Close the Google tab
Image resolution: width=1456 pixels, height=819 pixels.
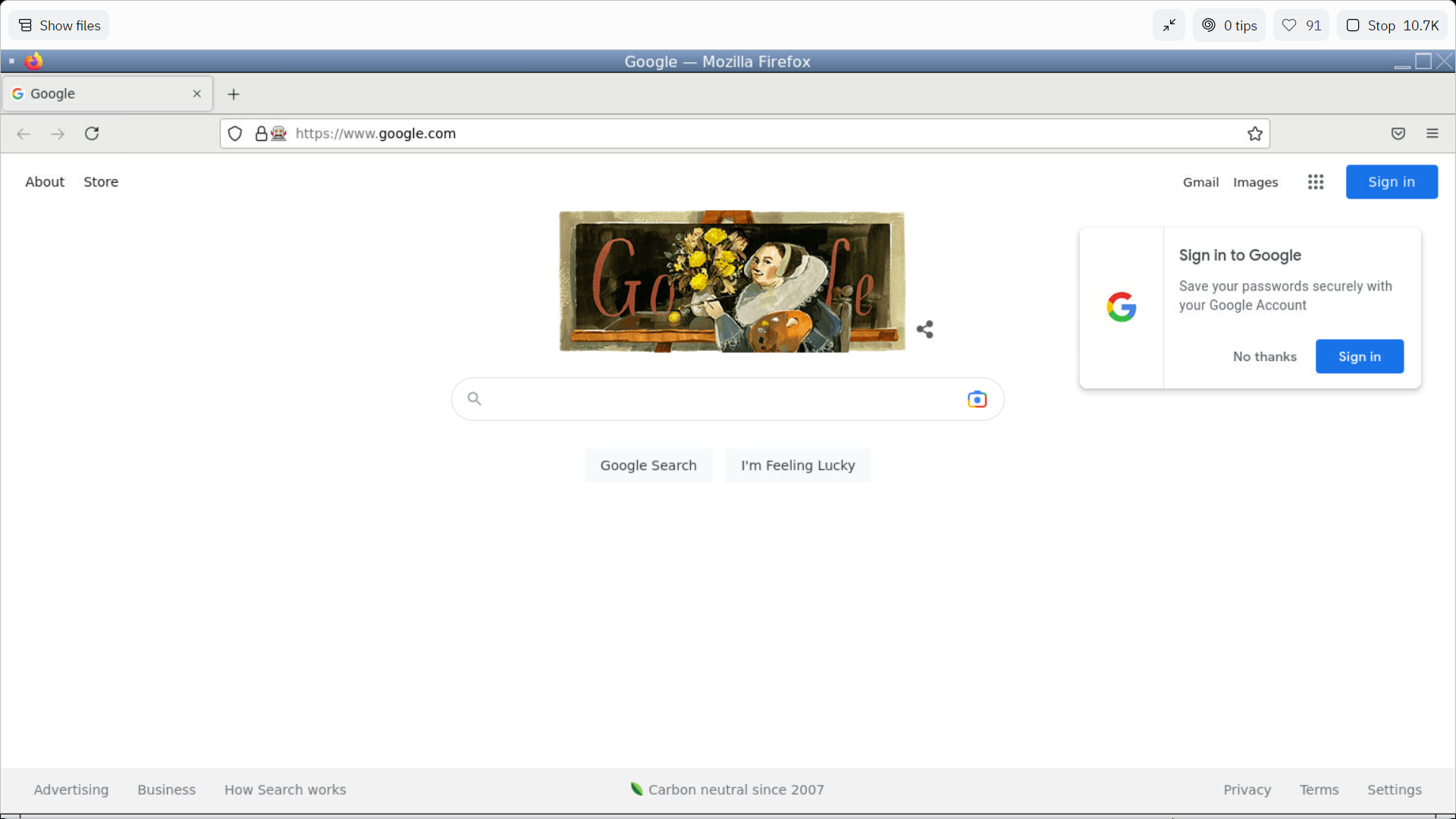pyautogui.click(x=197, y=93)
